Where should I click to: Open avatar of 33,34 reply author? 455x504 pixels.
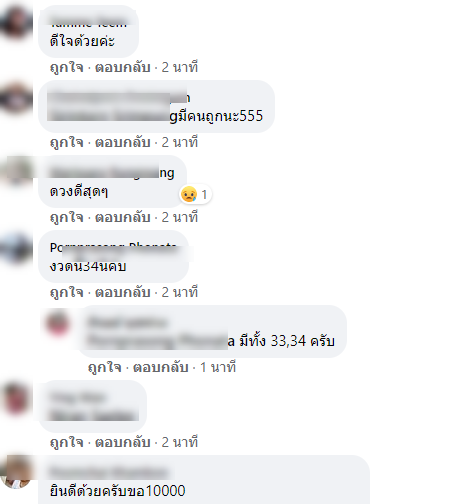[x=58, y=323]
